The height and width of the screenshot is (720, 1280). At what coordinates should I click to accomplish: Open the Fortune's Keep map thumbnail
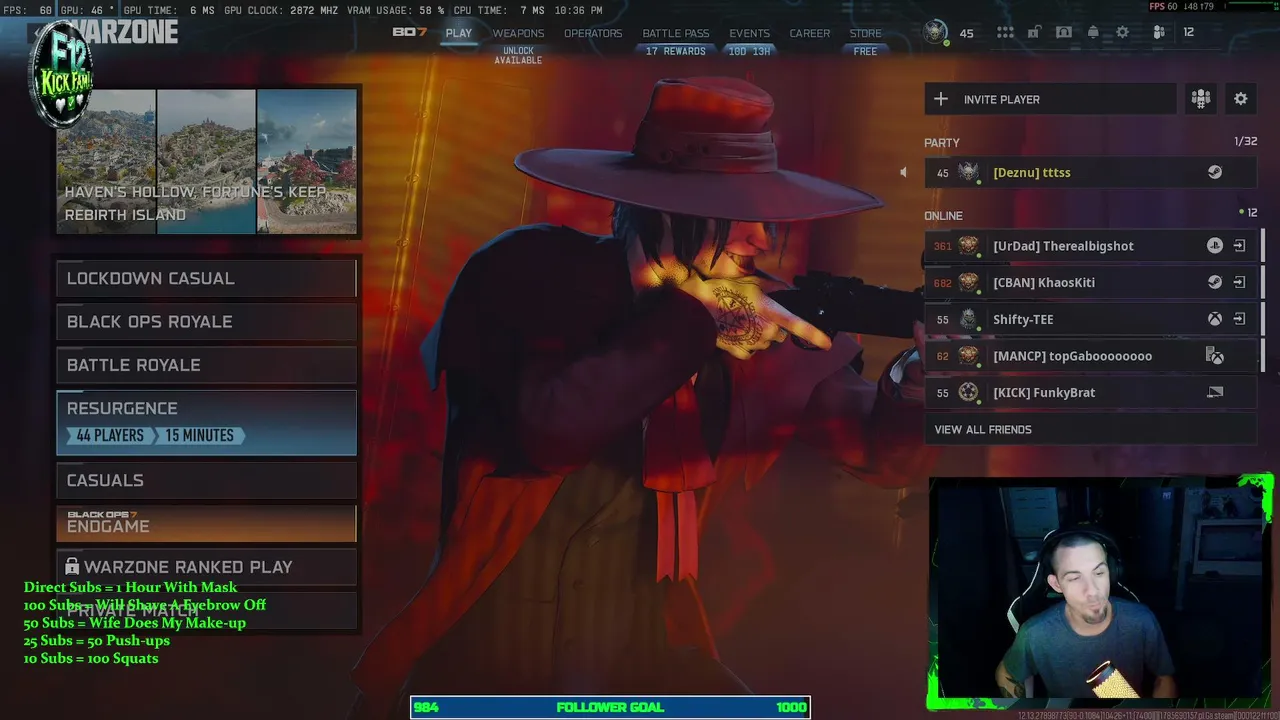click(x=206, y=162)
